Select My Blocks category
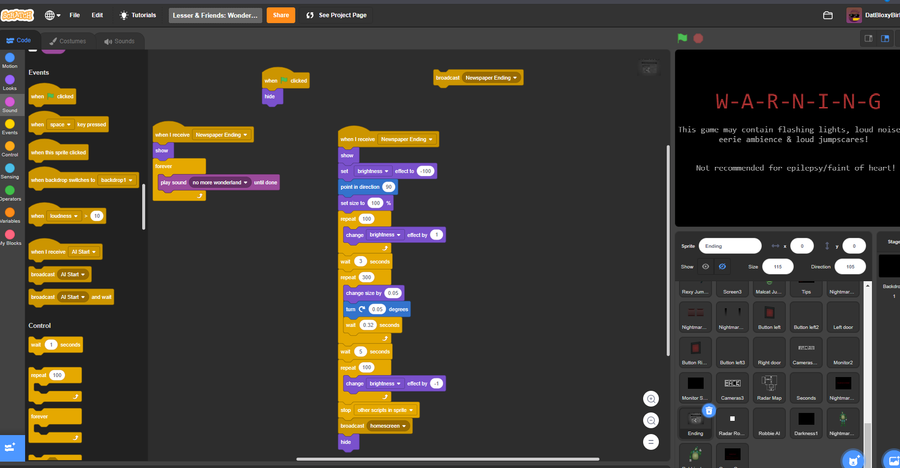Image resolution: width=900 pixels, height=468 pixels. (10, 237)
